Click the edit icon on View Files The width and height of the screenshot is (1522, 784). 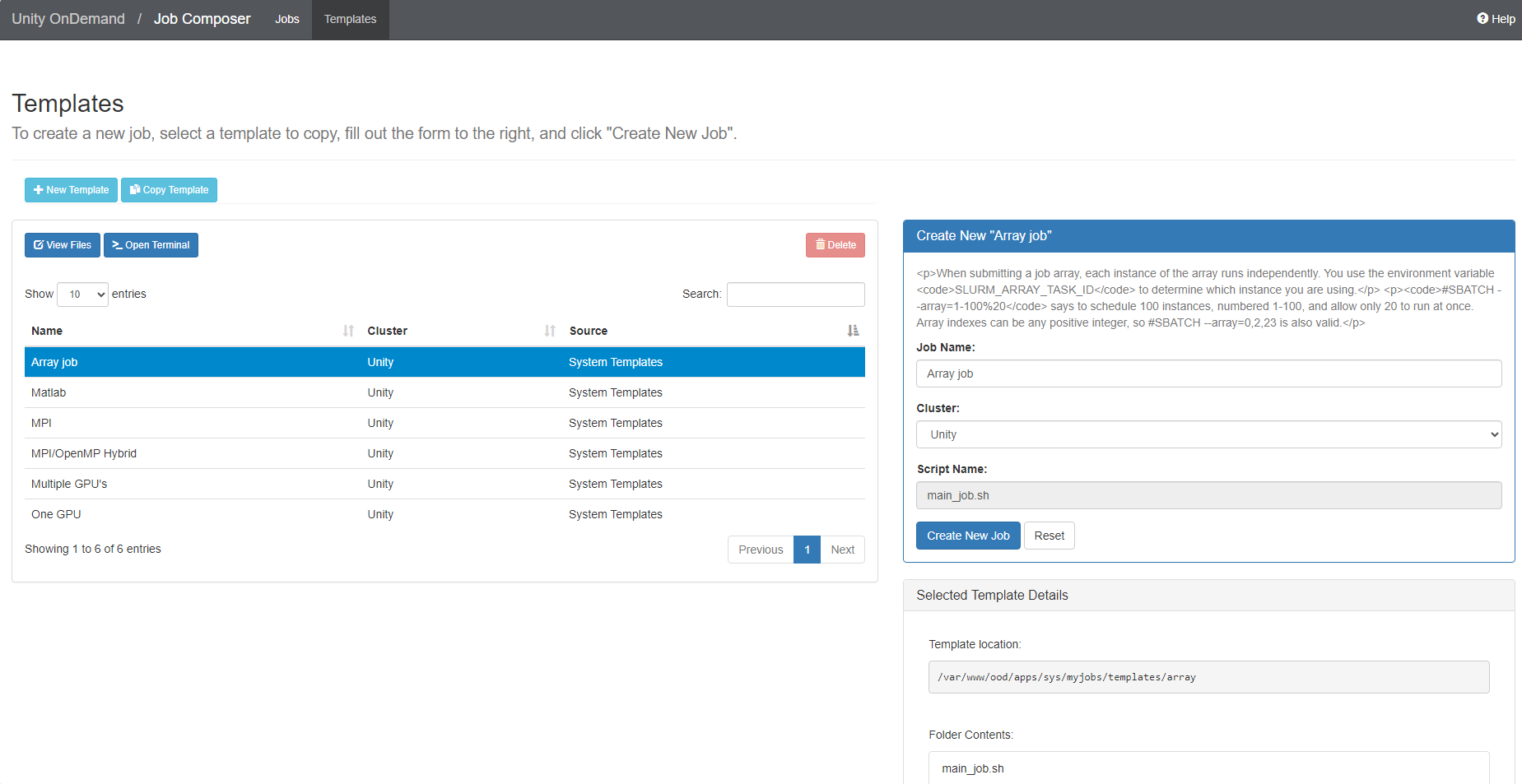[38, 244]
